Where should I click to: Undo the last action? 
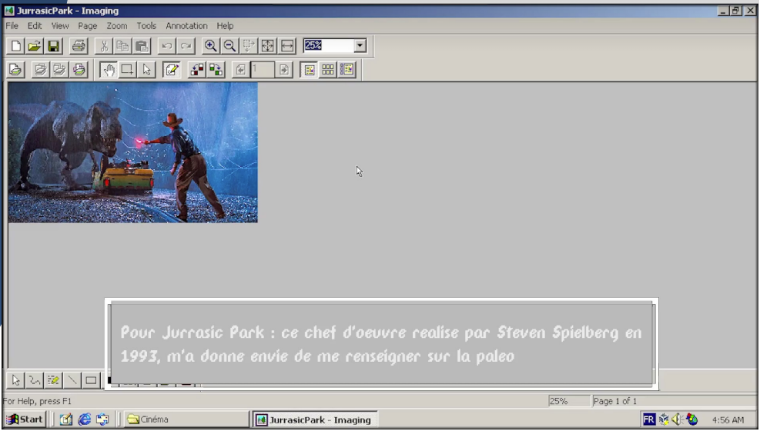coord(167,46)
